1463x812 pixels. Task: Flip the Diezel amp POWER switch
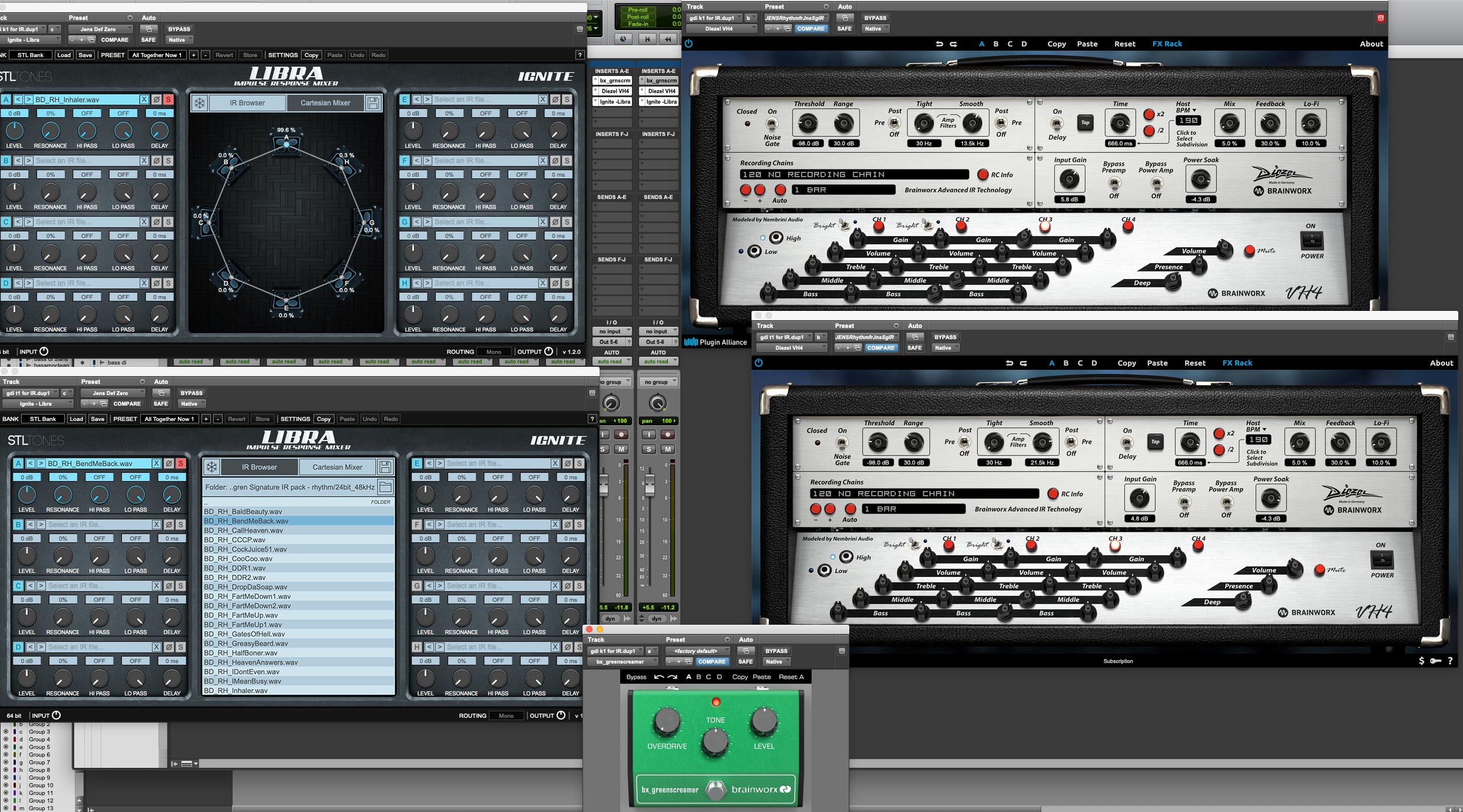(x=1312, y=240)
